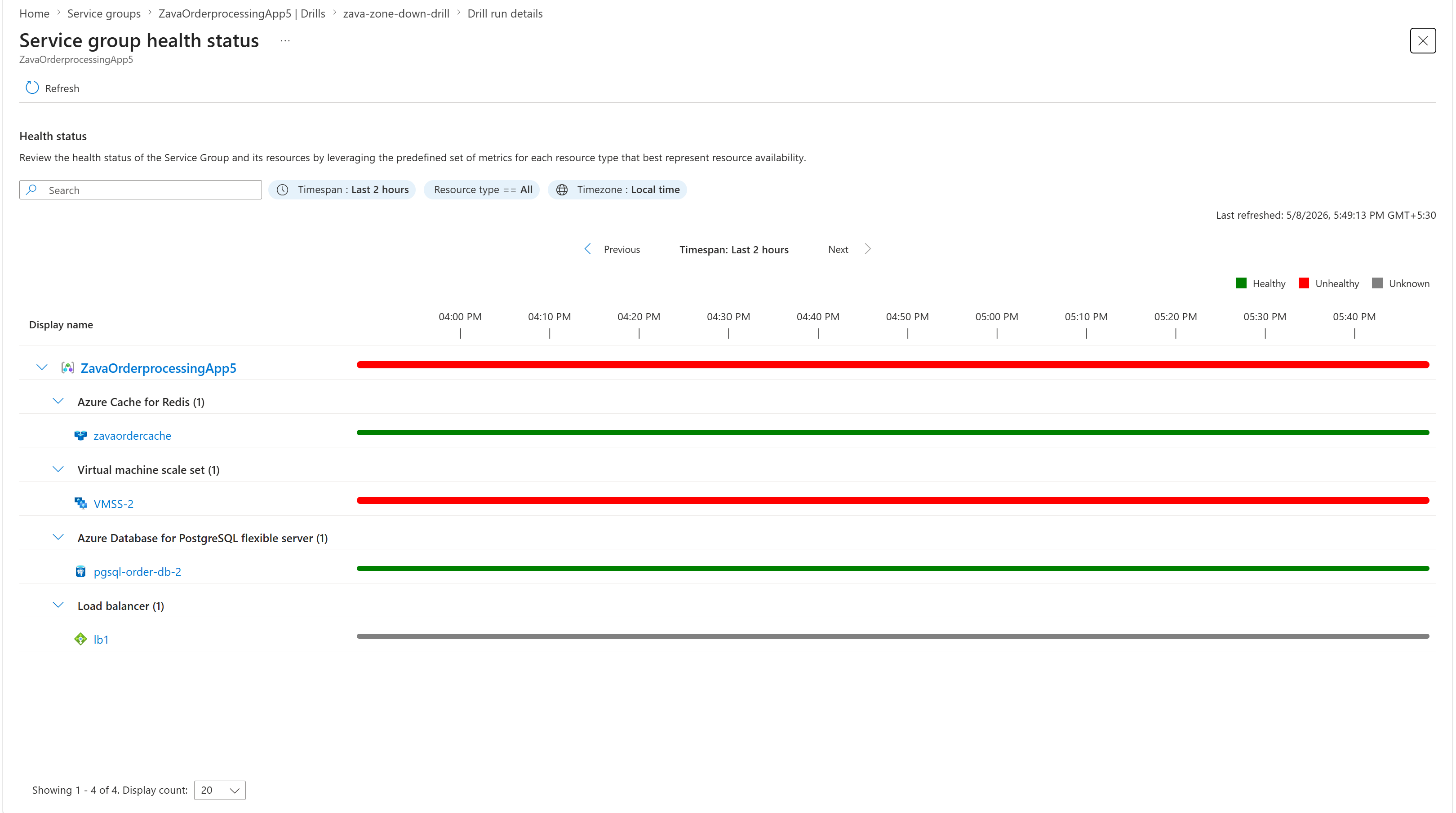Click the Display name column header
The image size is (1456, 813).
61,325
